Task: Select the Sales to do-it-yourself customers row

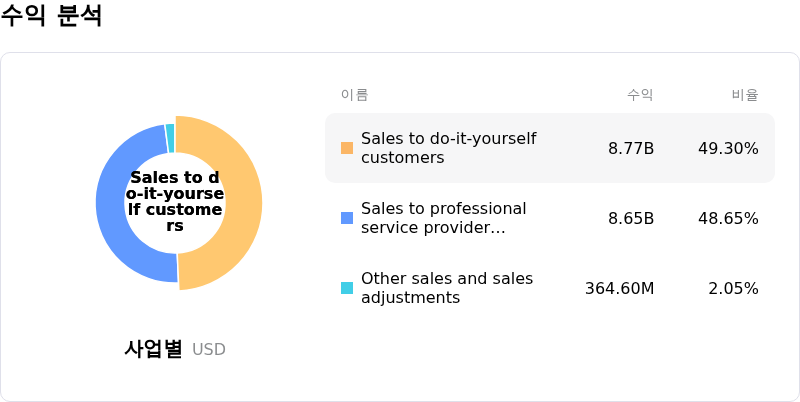Action: [x=549, y=148]
